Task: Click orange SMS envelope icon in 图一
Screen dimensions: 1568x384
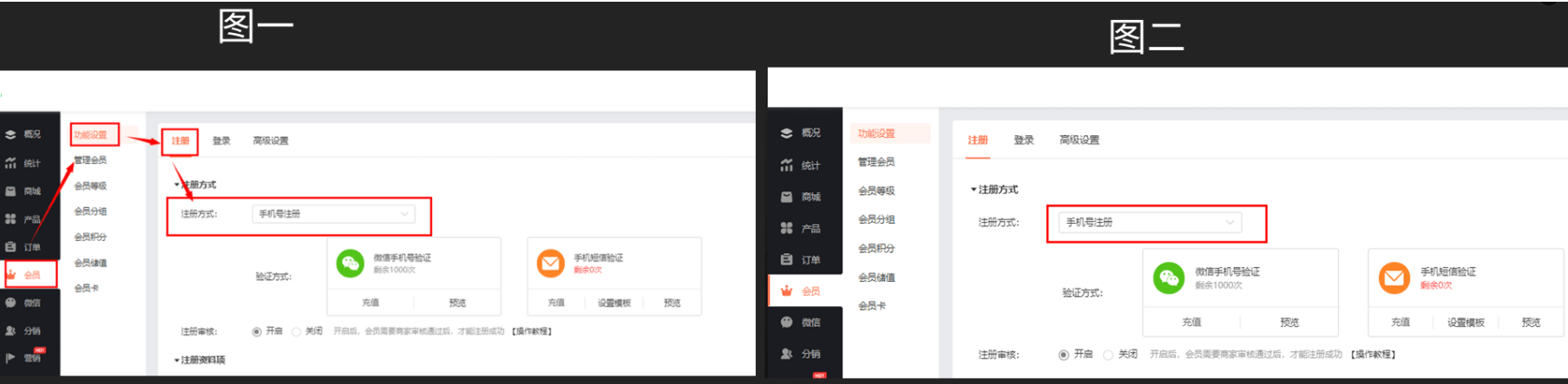Action: (550, 263)
